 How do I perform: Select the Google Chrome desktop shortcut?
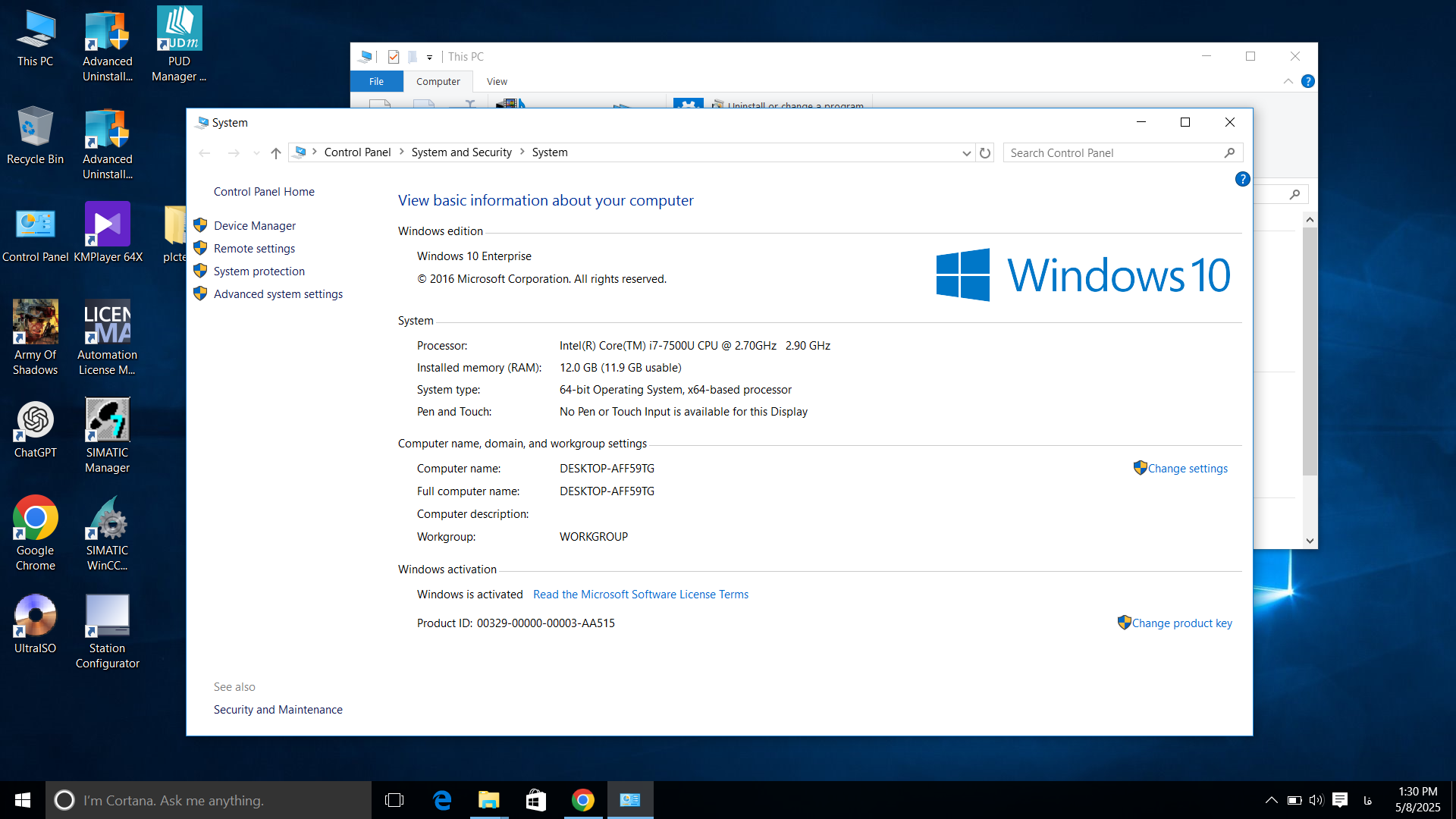35,533
